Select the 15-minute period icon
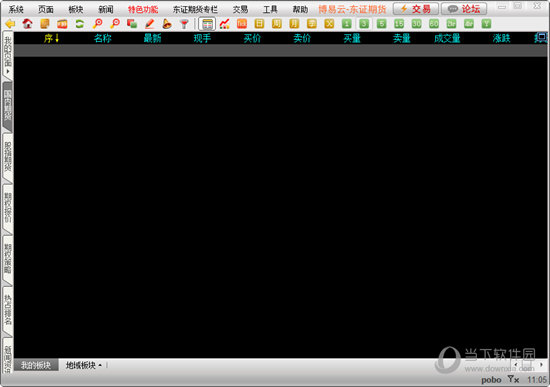 pos(399,24)
